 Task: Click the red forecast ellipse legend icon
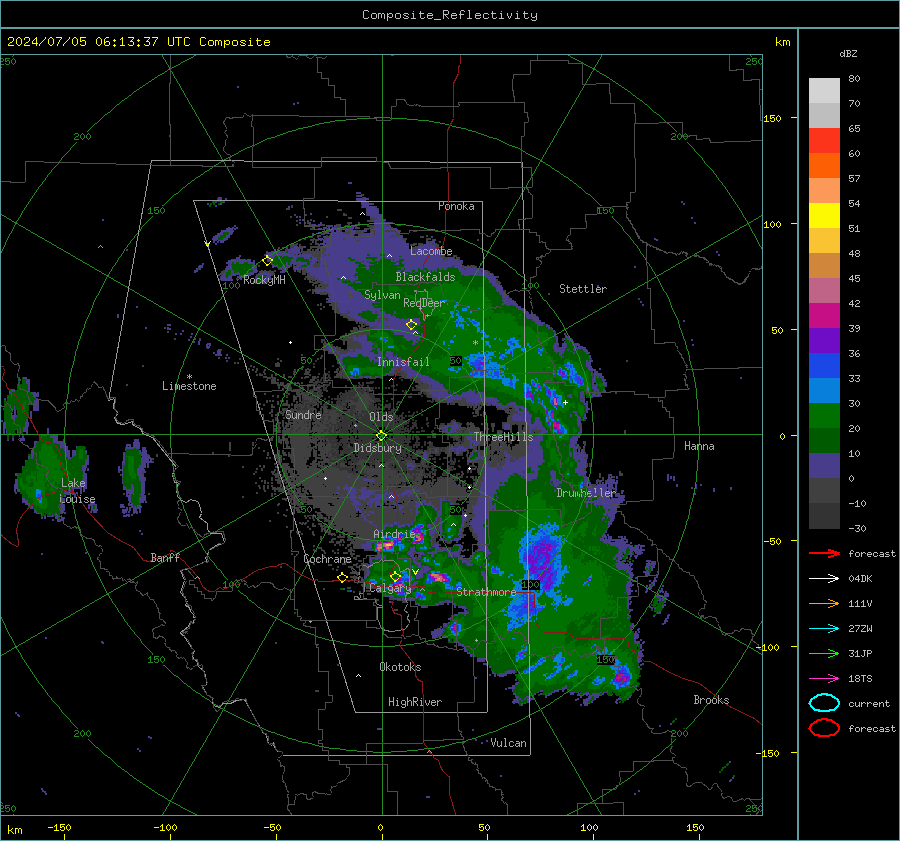pyautogui.click(x=824, y=728)
